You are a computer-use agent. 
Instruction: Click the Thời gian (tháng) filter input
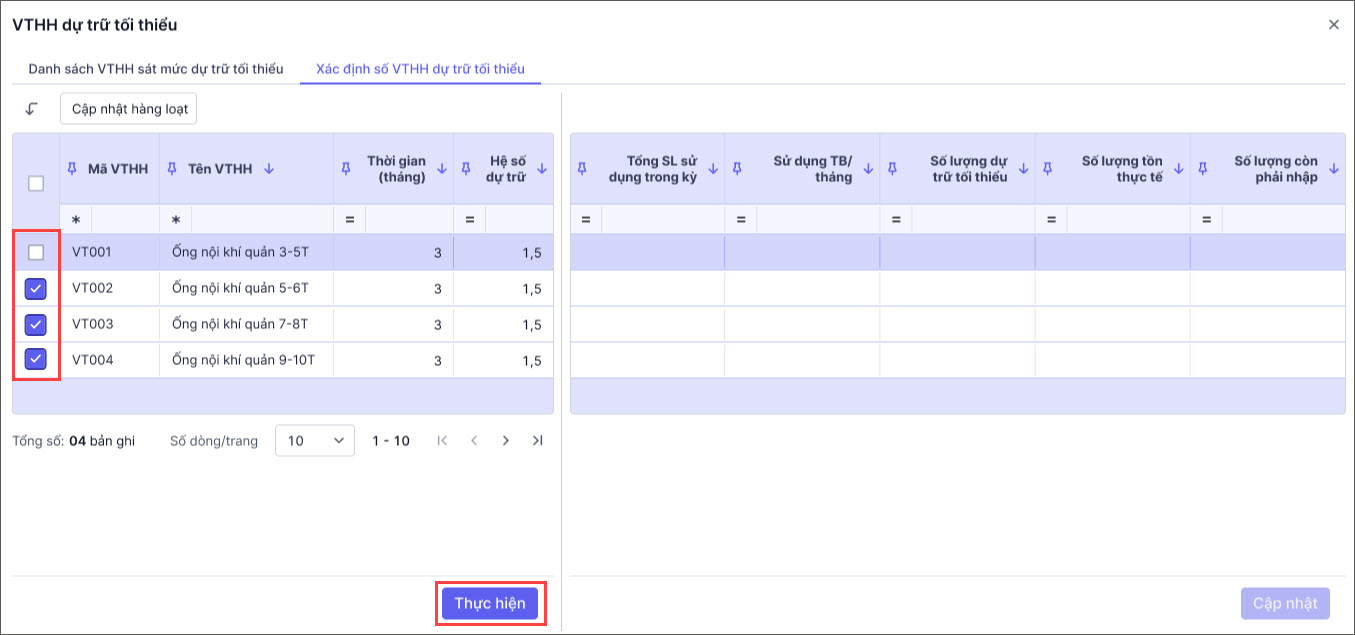click(x=409, y=219)
